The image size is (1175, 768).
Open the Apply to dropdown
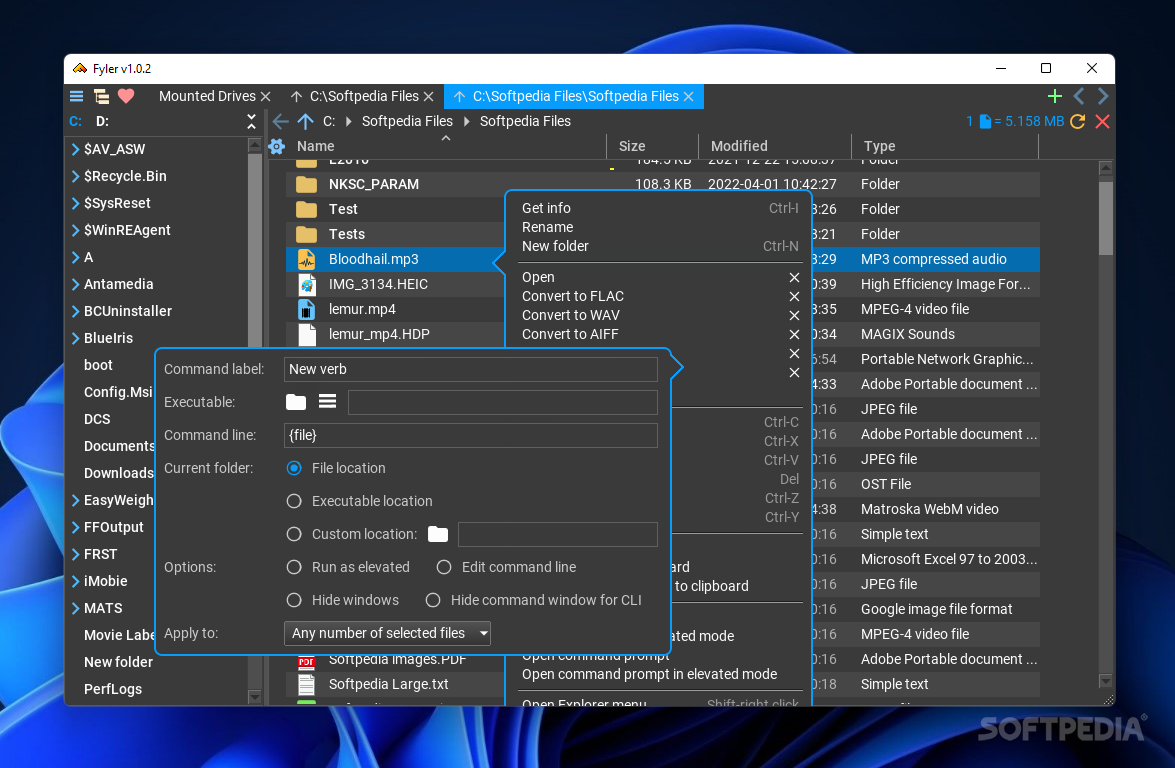pyautogui.click(x=387, y=633)
